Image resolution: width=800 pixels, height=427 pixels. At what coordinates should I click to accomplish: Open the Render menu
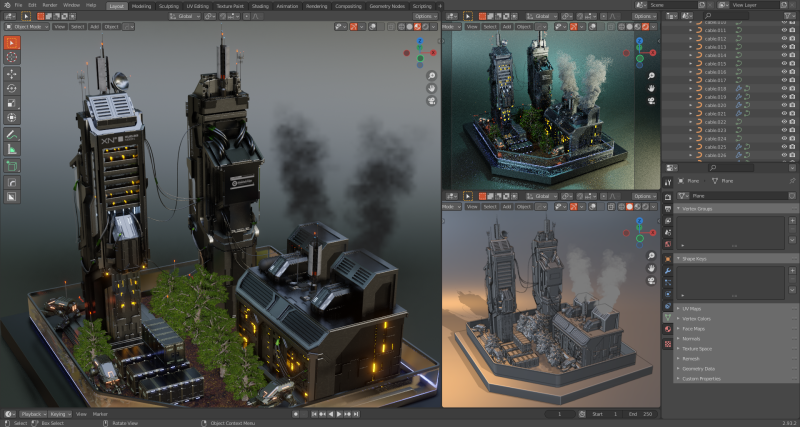click(x=50, y=5)
